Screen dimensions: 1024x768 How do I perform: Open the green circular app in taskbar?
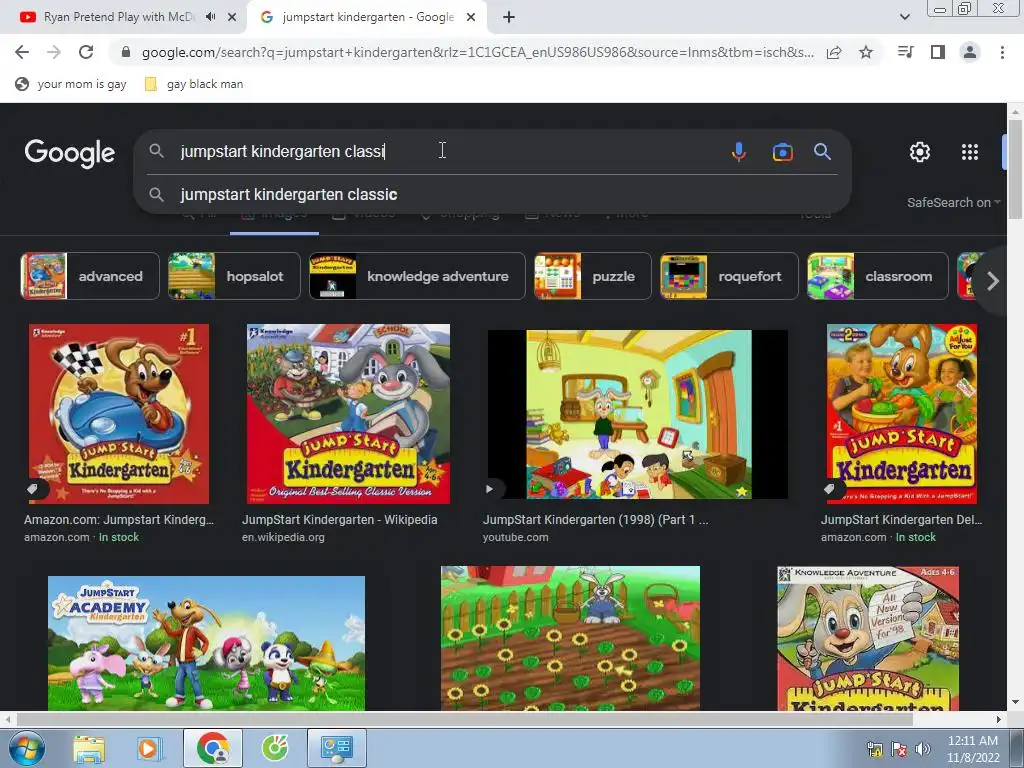pyautogui.click(x=275, y=748)
